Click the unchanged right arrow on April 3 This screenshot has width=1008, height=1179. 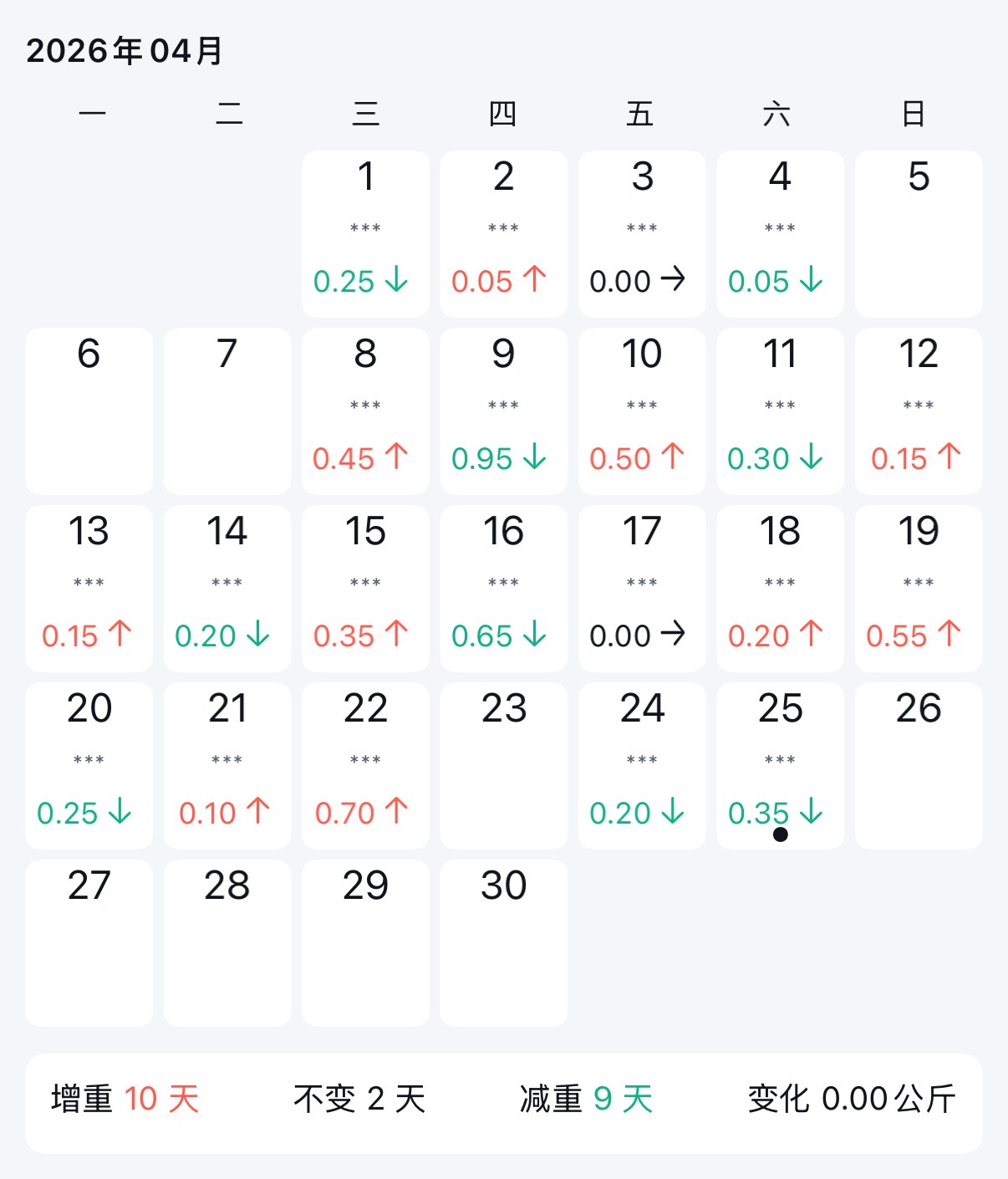pyautogui.click(x=673, y=279)
